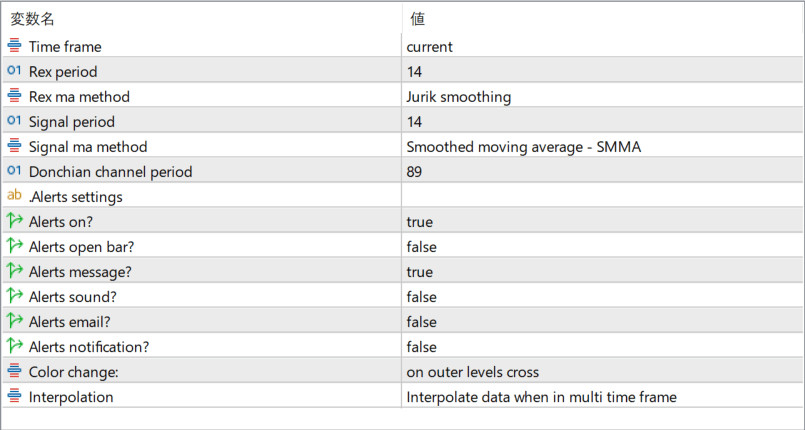This screenshot has height=430, width=805.
Task: Toggle the Alerts open bar? false value
Action: point(421,247)
